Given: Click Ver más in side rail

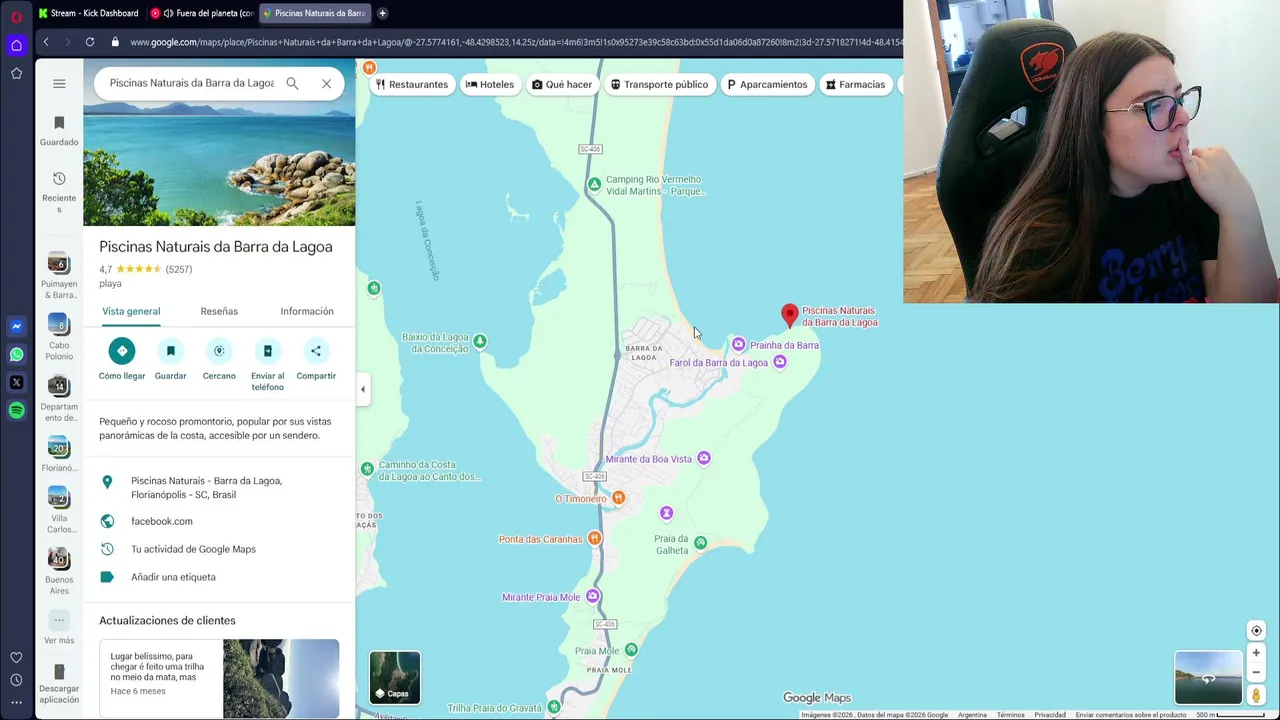Looking at the screenshot, I should click(x=59, y=628).
